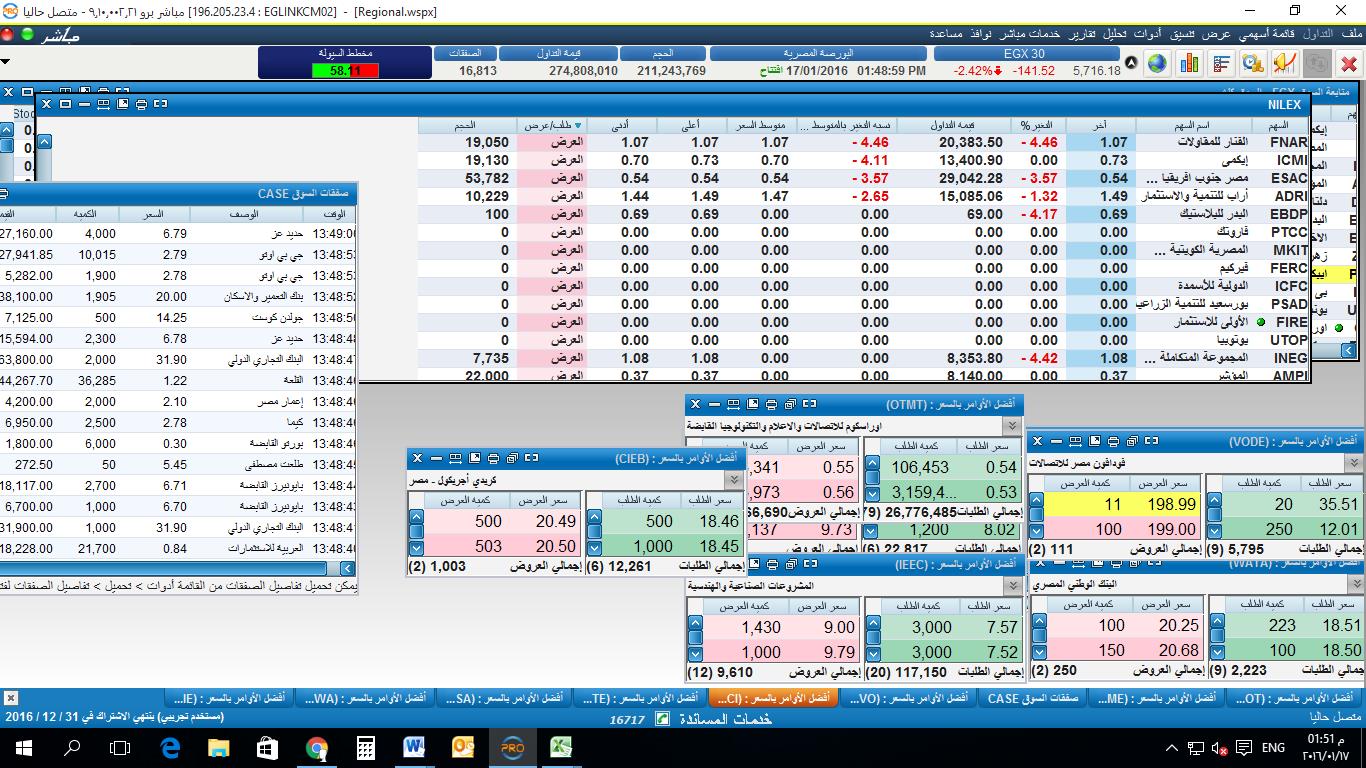Sort by the طلب/عرض column header

(552, 126)
